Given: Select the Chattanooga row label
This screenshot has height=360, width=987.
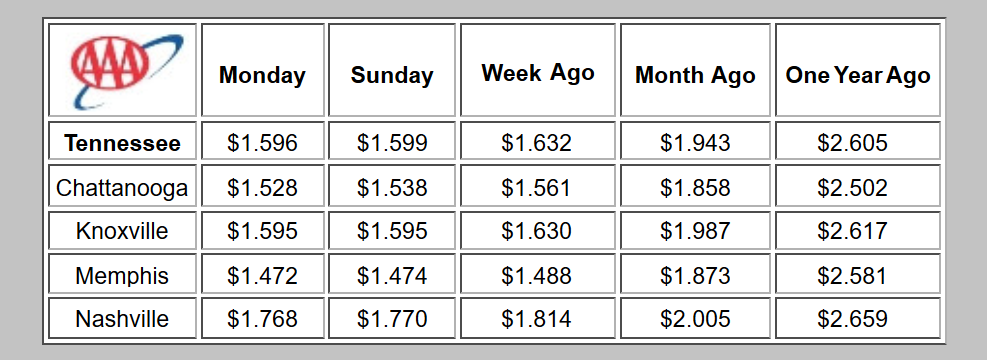Looking at the screenshot, I should point(122,188).
